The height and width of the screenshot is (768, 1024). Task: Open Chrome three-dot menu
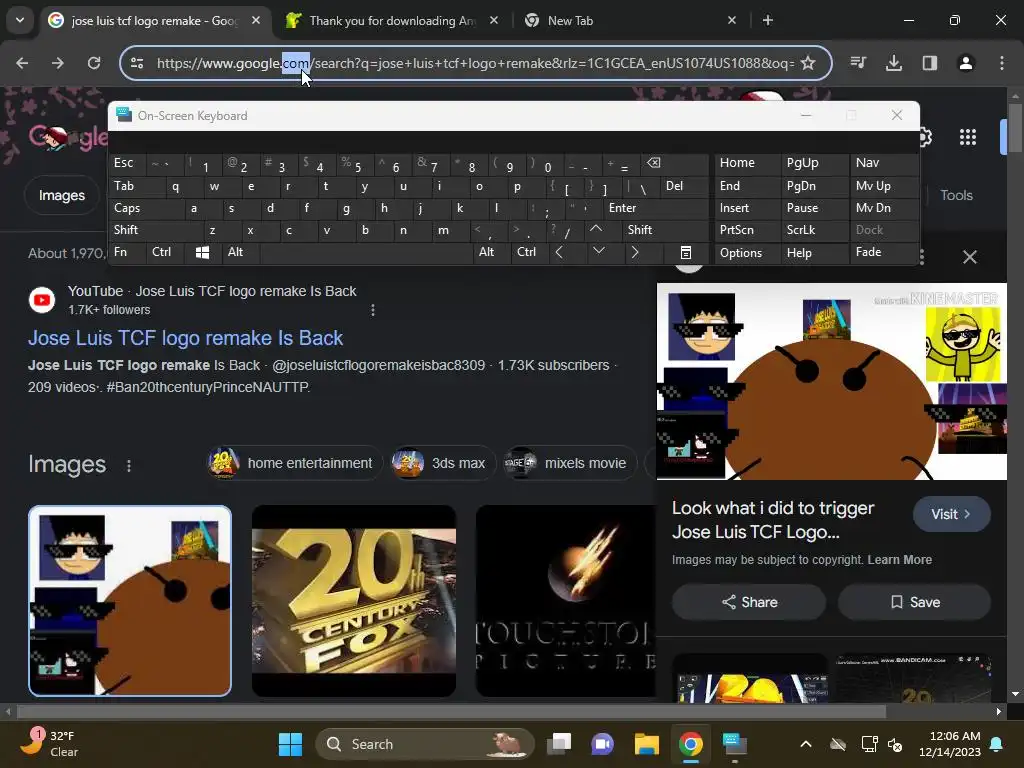pos(1002,63)
